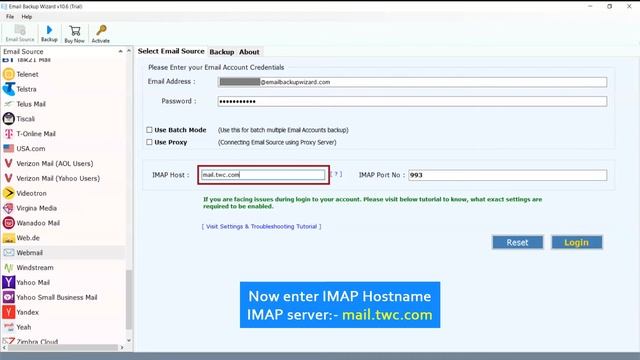This screenshot has width=640, height=360.
Task: Select the Telus Mail icon
Action: (9, 104)
